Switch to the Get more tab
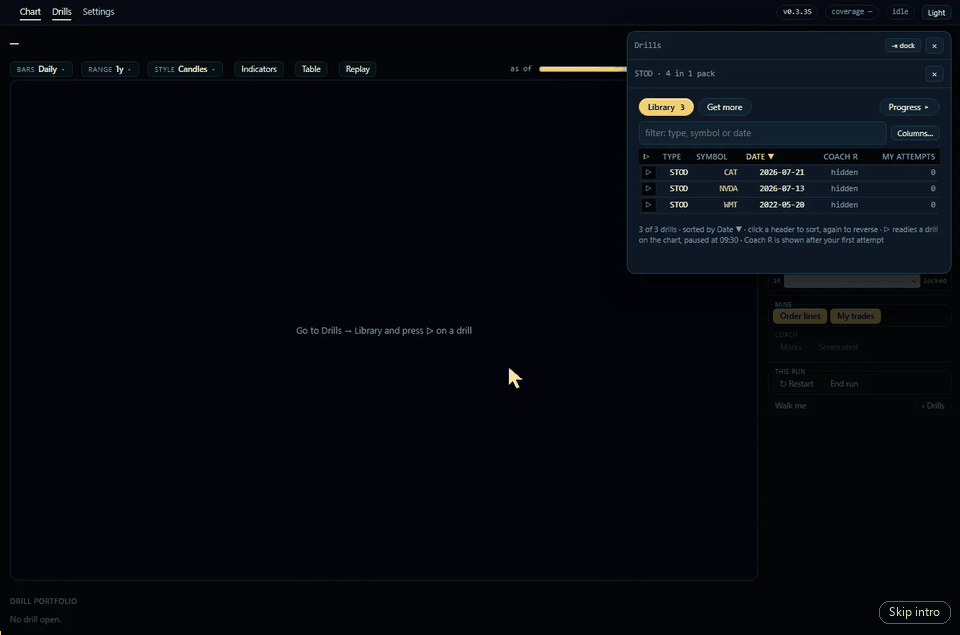This screenshot has width=960, height=635. 724,107
